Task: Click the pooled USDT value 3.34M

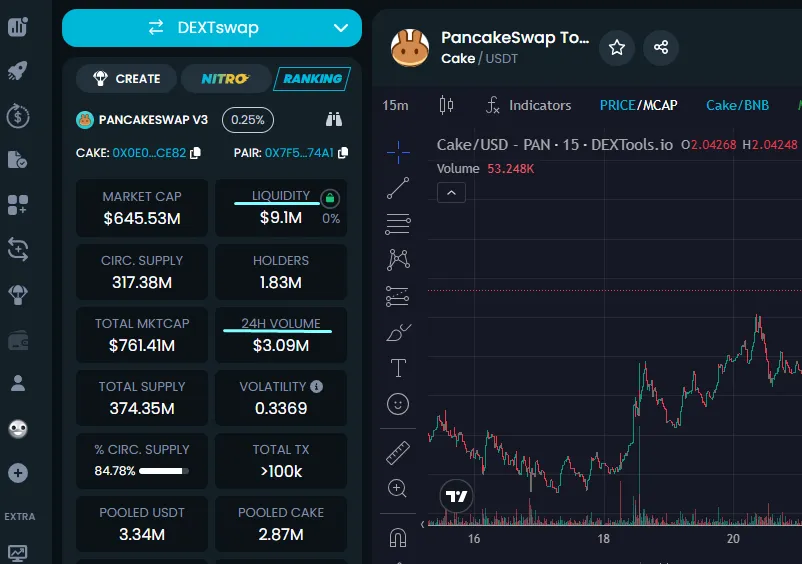Action: pyautogui.click(x=142, y=534)
